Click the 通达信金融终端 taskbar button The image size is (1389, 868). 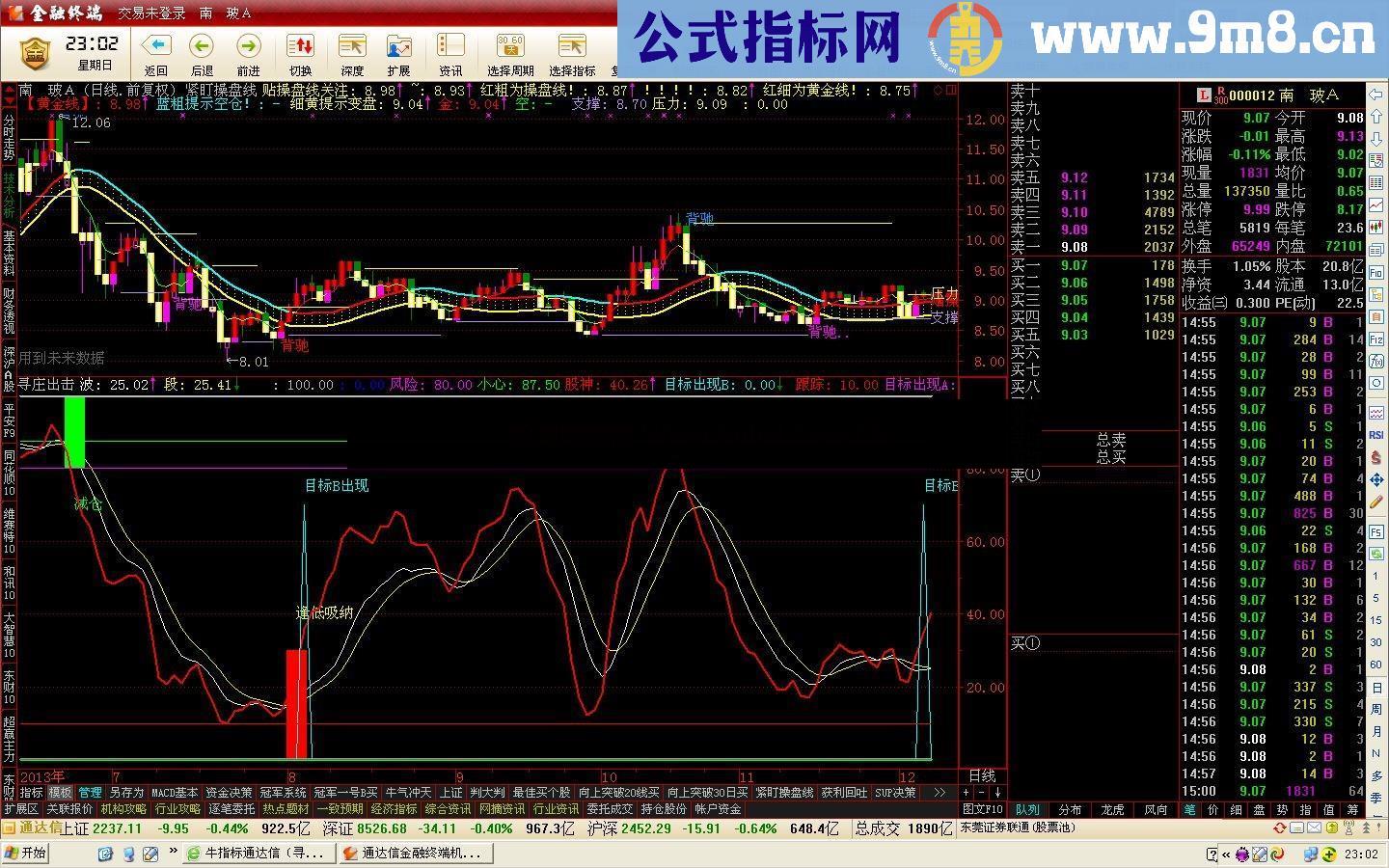tap(415, 853)
